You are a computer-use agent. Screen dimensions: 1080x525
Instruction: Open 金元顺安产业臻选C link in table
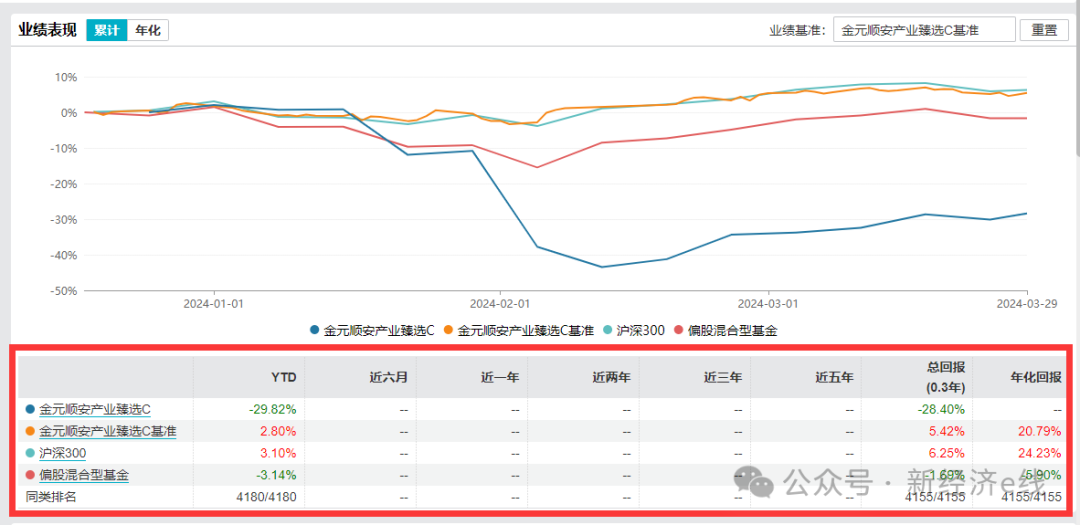click(95, 409)
